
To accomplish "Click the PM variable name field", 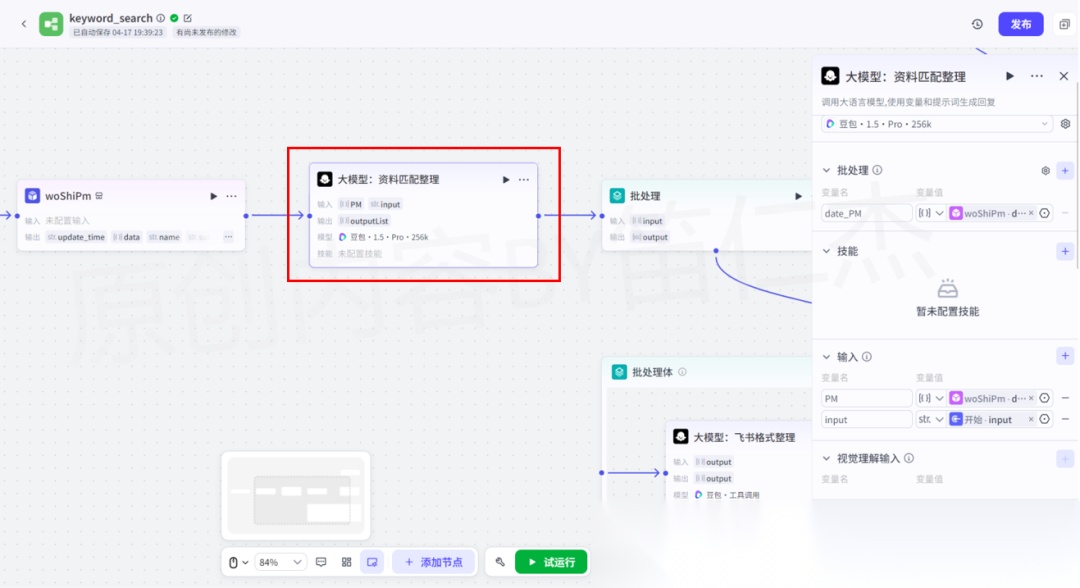I will point(866,398).
